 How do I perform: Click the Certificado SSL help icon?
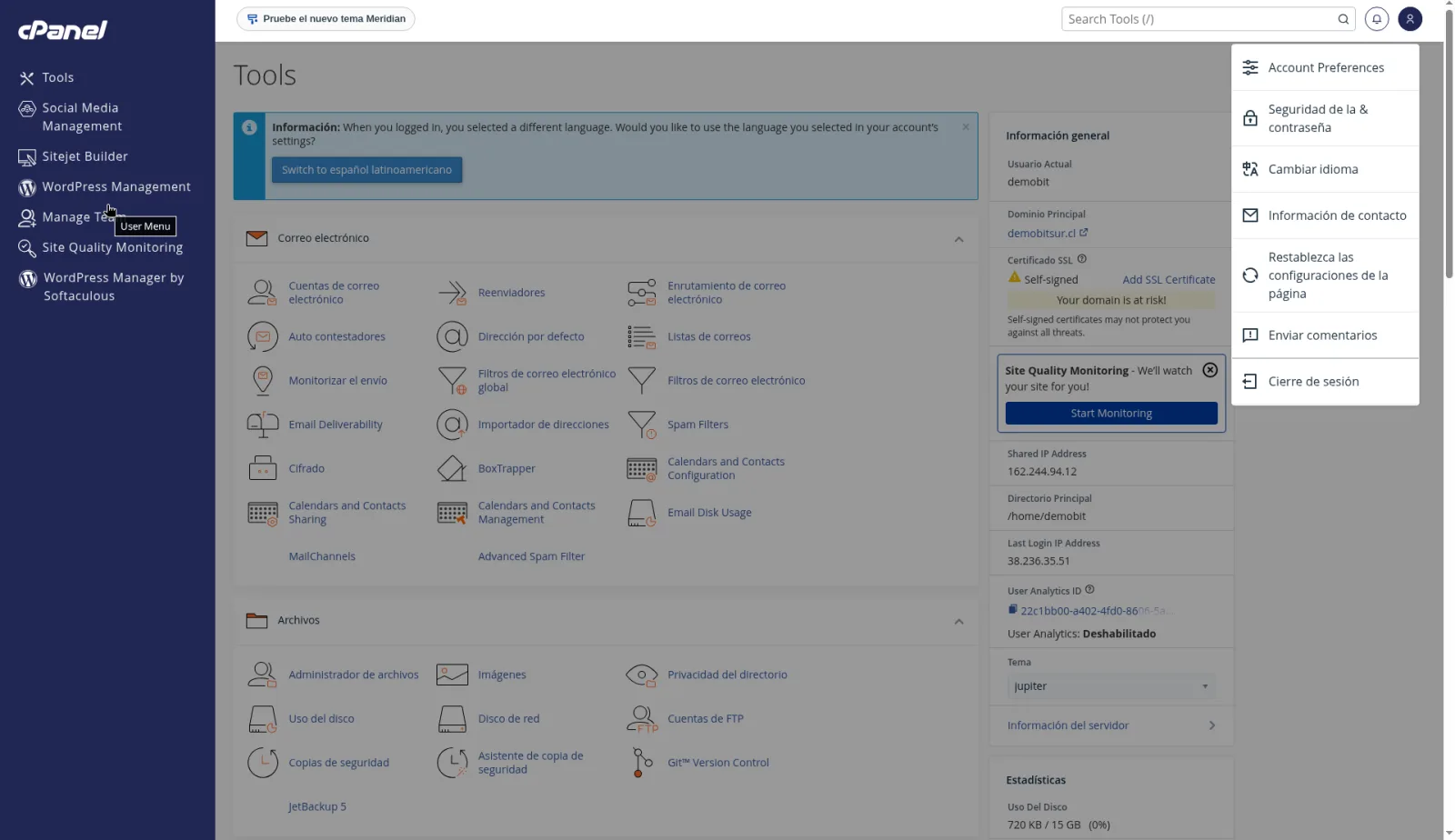click(x=1082, y=259)
